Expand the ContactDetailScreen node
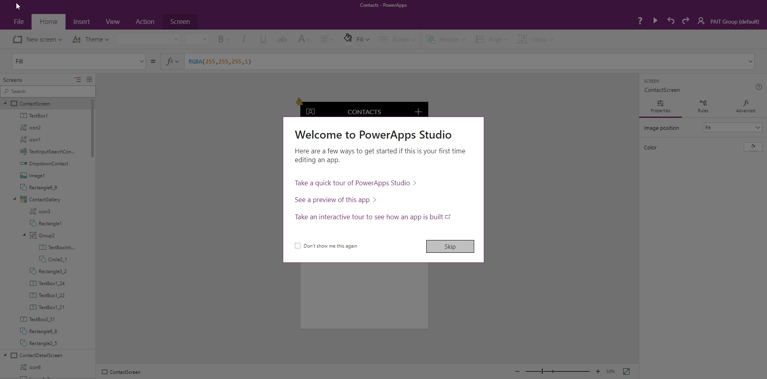Viewport: 767px width, 379px height. [5, 355]
